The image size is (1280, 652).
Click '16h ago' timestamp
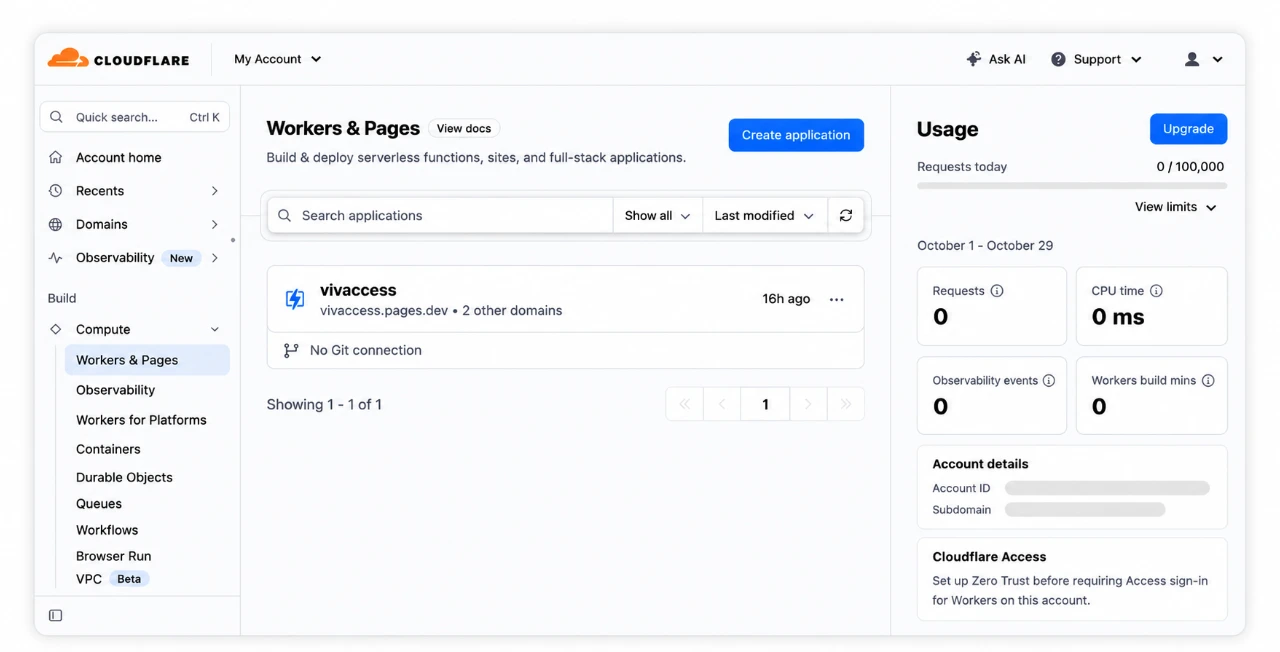[786, 299]
